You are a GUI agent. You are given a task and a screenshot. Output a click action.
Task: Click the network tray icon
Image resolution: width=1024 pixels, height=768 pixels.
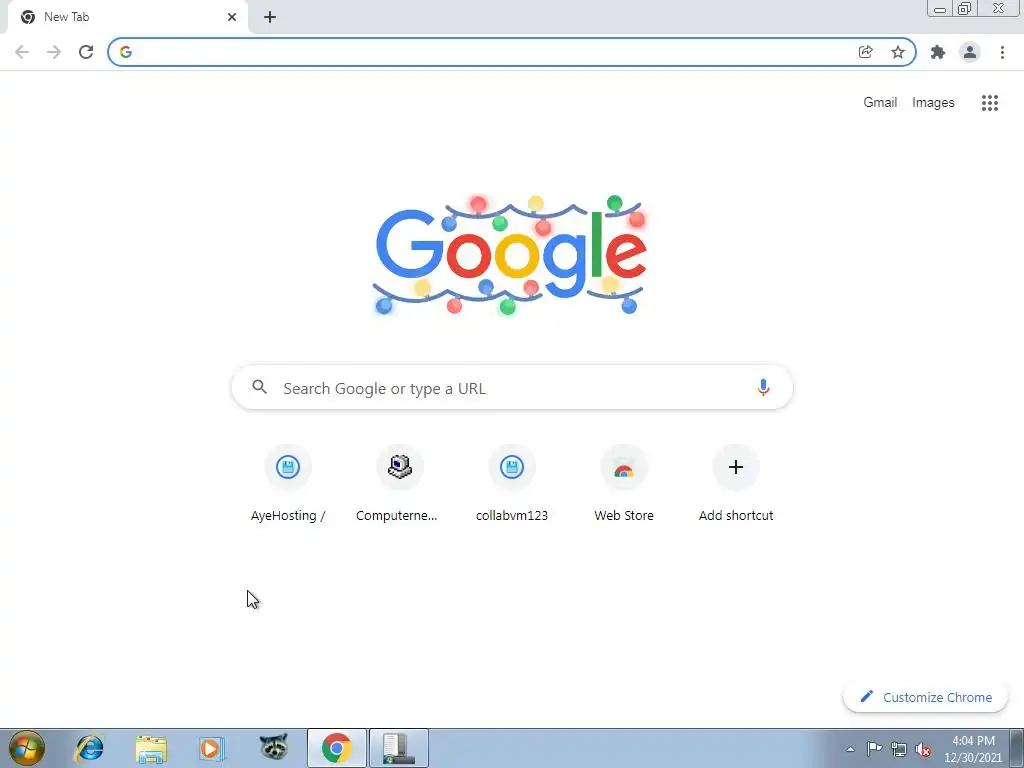[x=899, y=749]
